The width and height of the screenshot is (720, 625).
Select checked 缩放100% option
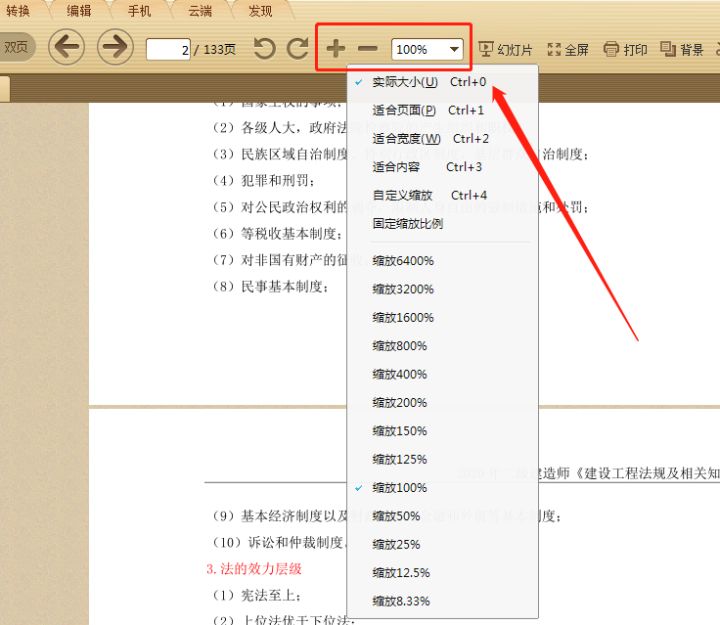(x=399, y=488)
